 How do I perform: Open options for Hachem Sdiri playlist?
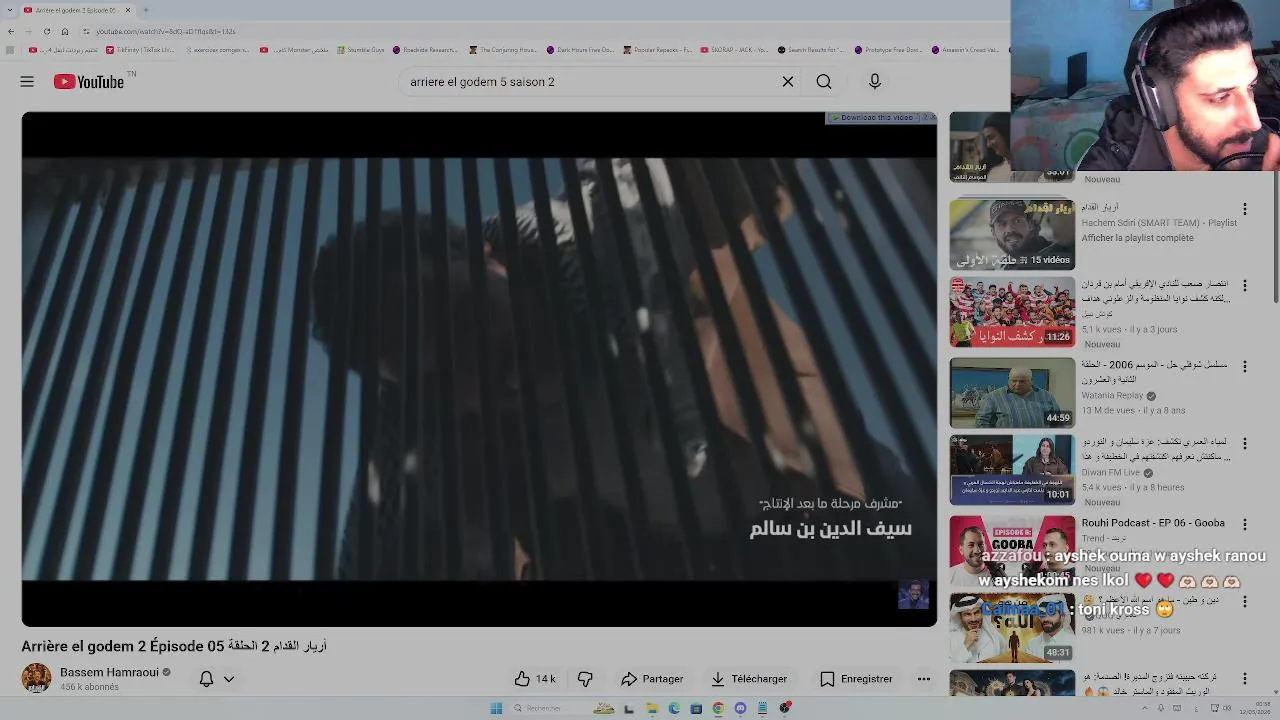point(1245,209)
